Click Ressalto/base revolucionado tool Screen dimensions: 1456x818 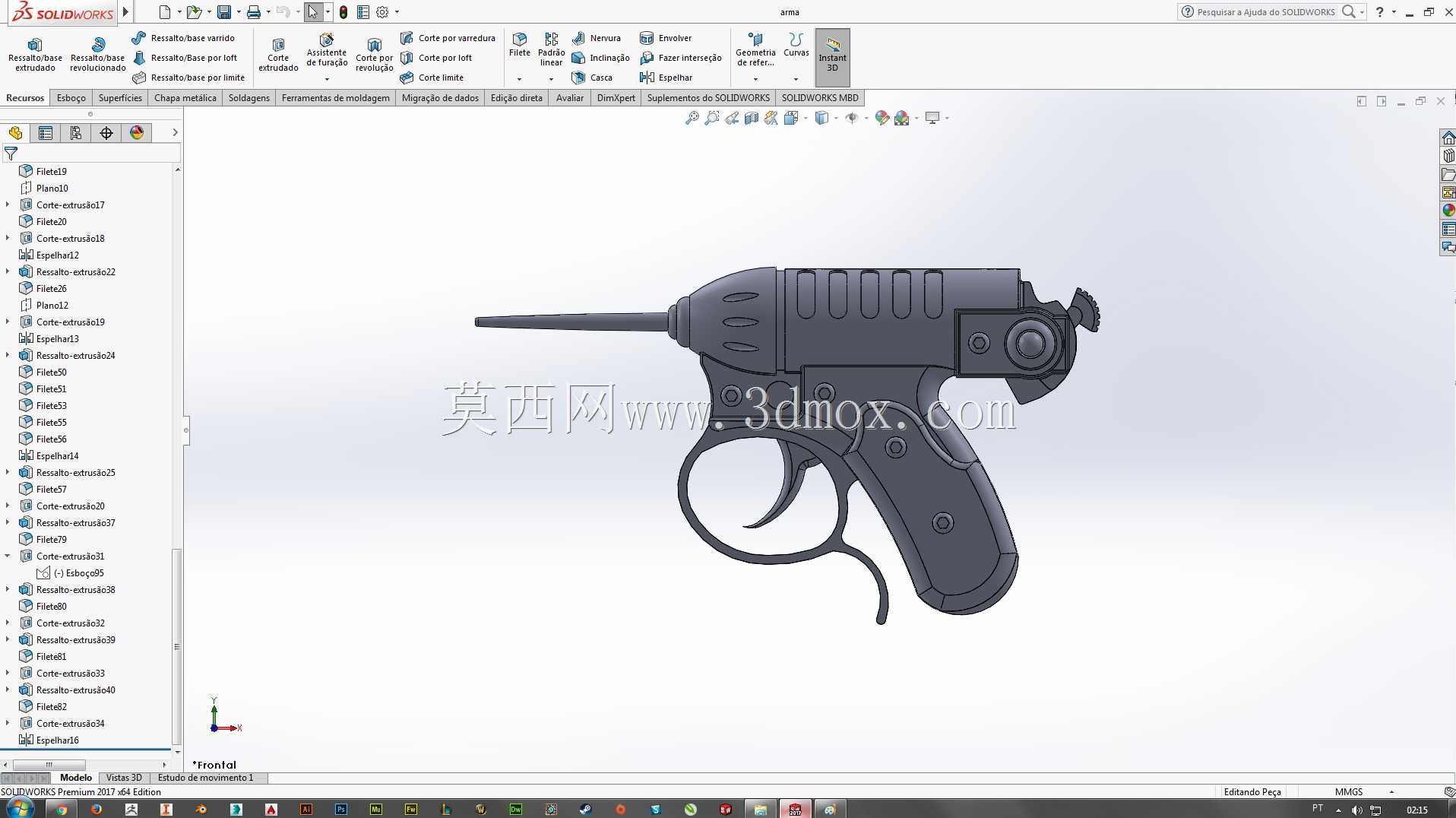click(x=97, y=54)
